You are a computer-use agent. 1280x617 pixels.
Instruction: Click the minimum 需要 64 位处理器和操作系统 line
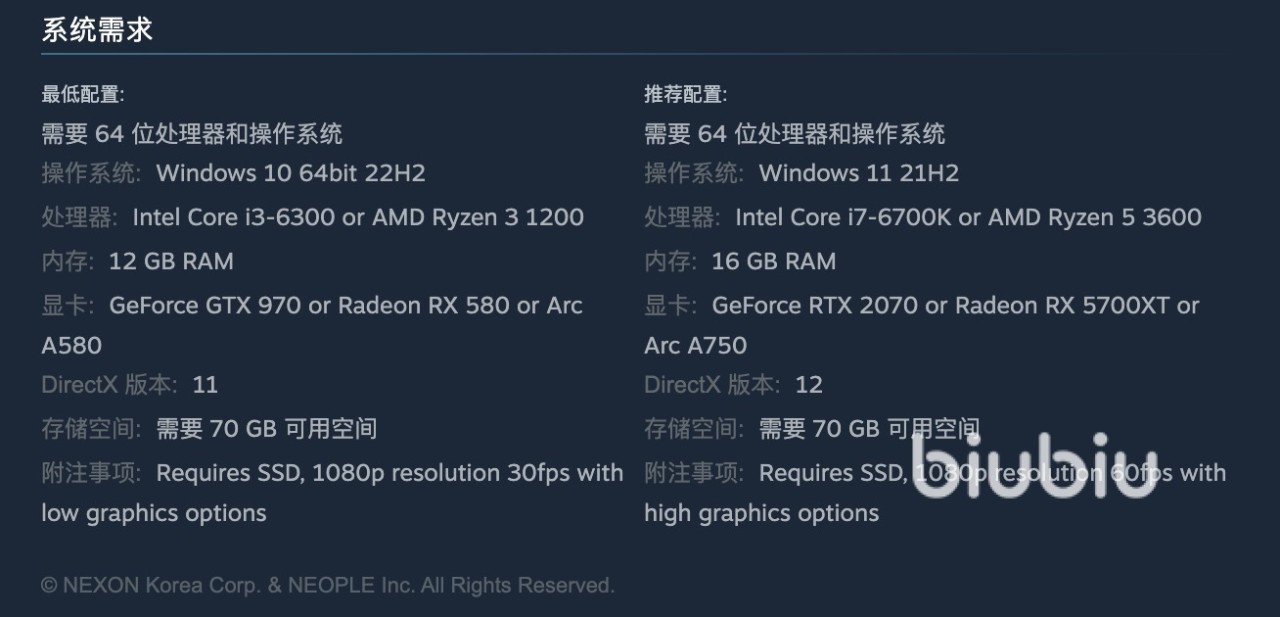pos(192,133)
